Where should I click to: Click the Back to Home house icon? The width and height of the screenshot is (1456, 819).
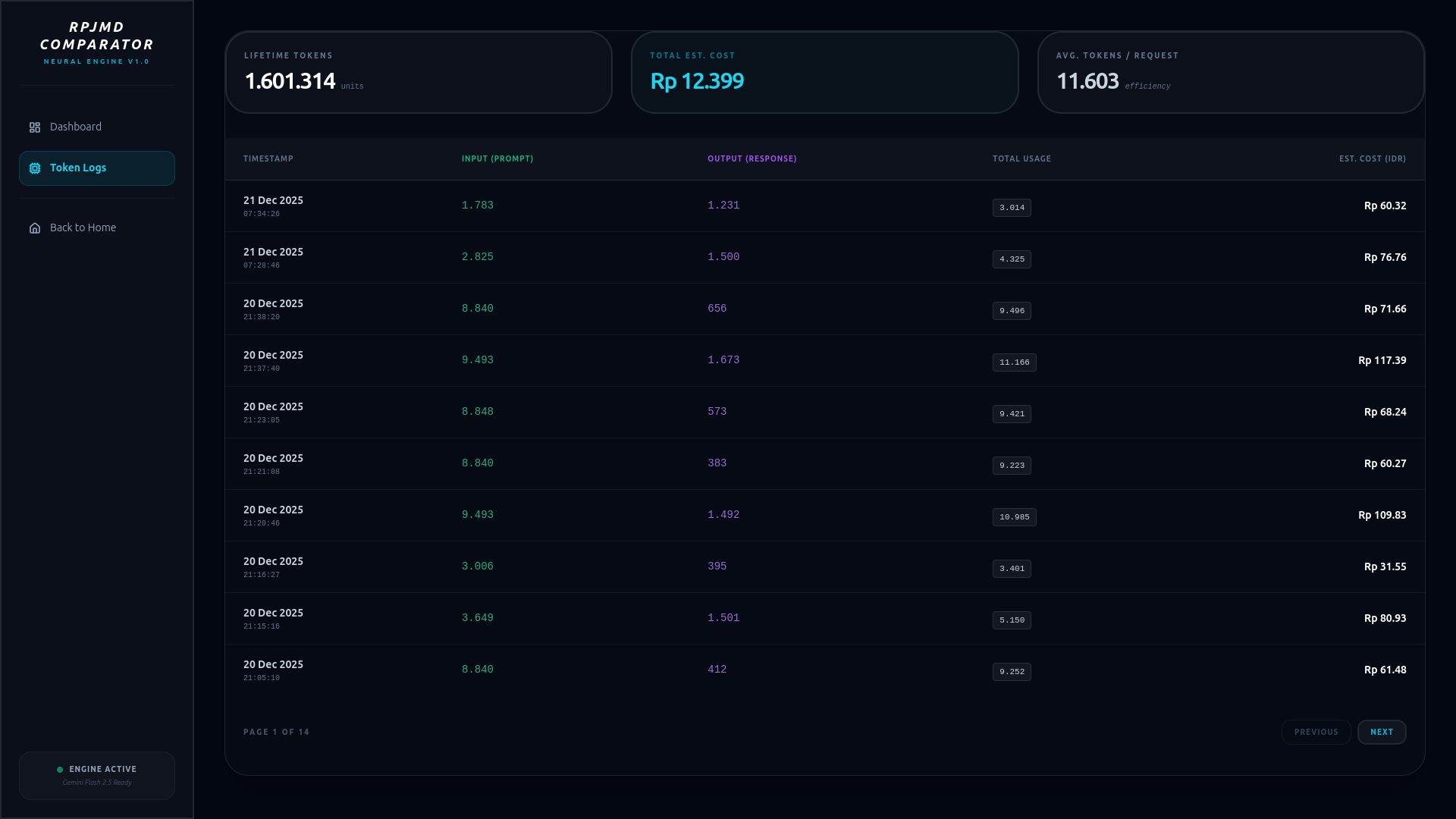[x=35, y=228]
